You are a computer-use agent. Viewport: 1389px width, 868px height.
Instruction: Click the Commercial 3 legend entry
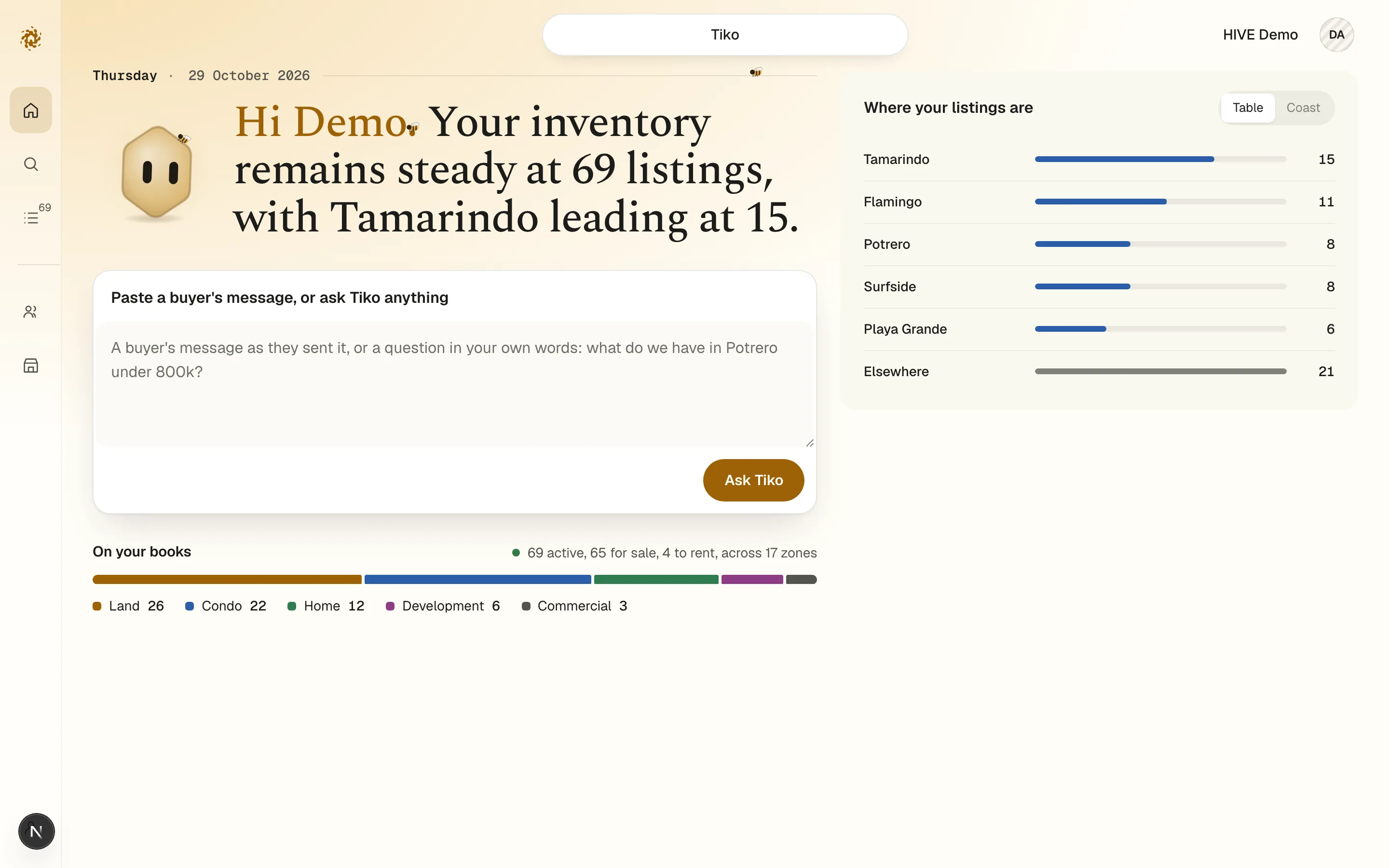[574, 606]
